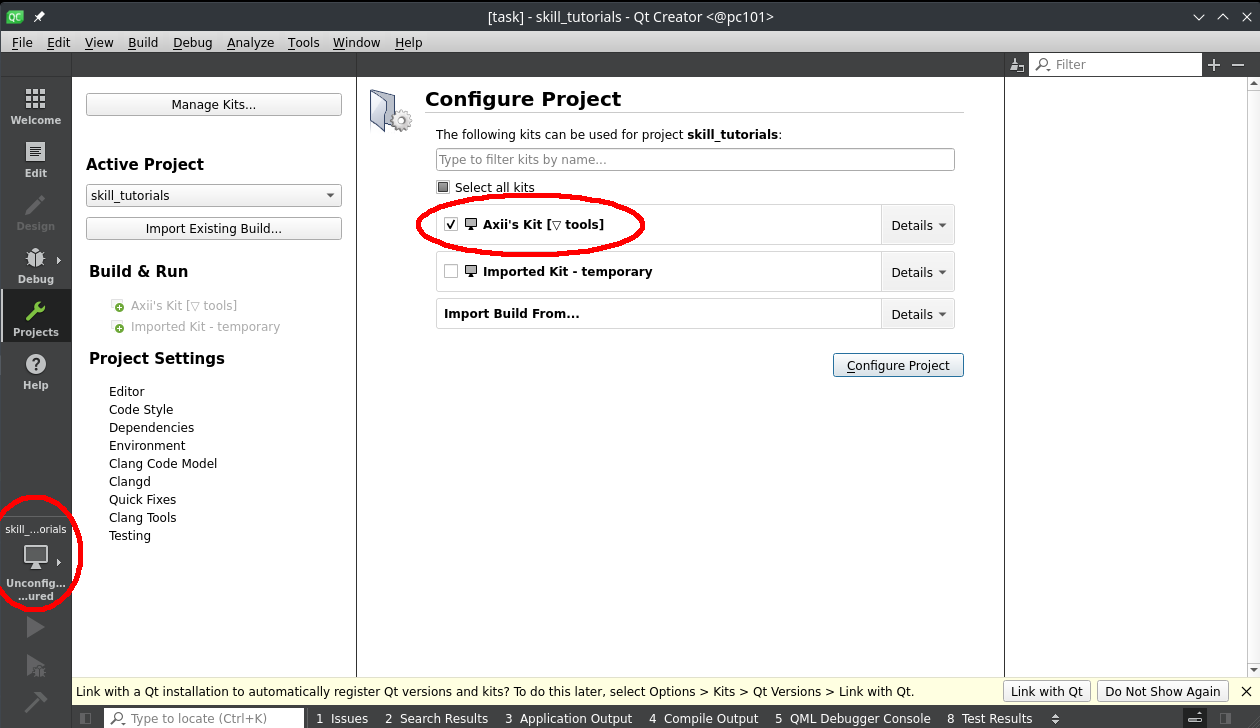Click the add icon beside Axii's Kit in Build & Run
Screen dimensions: 1260x728
(x=119, y=306)
